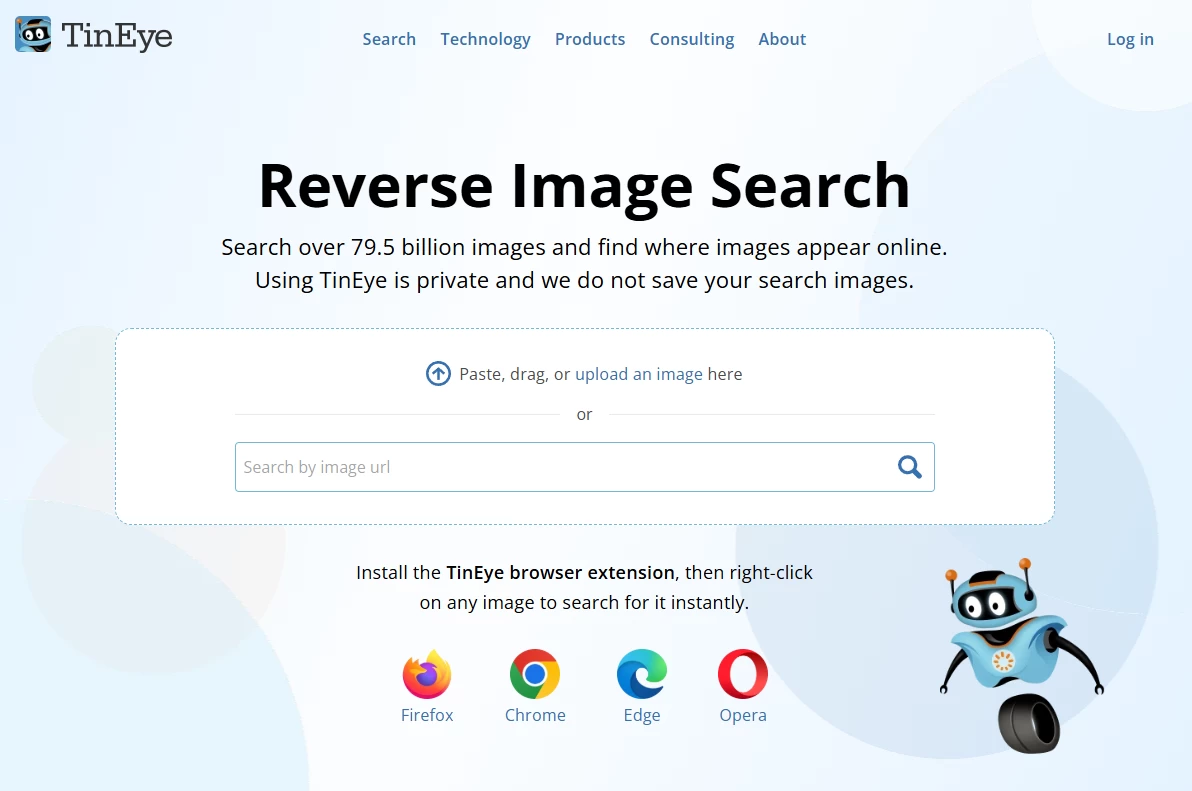Viewport: 1192px width, 791px height.
Task: Go to the Products menu
Action: [x=590, y=40]
